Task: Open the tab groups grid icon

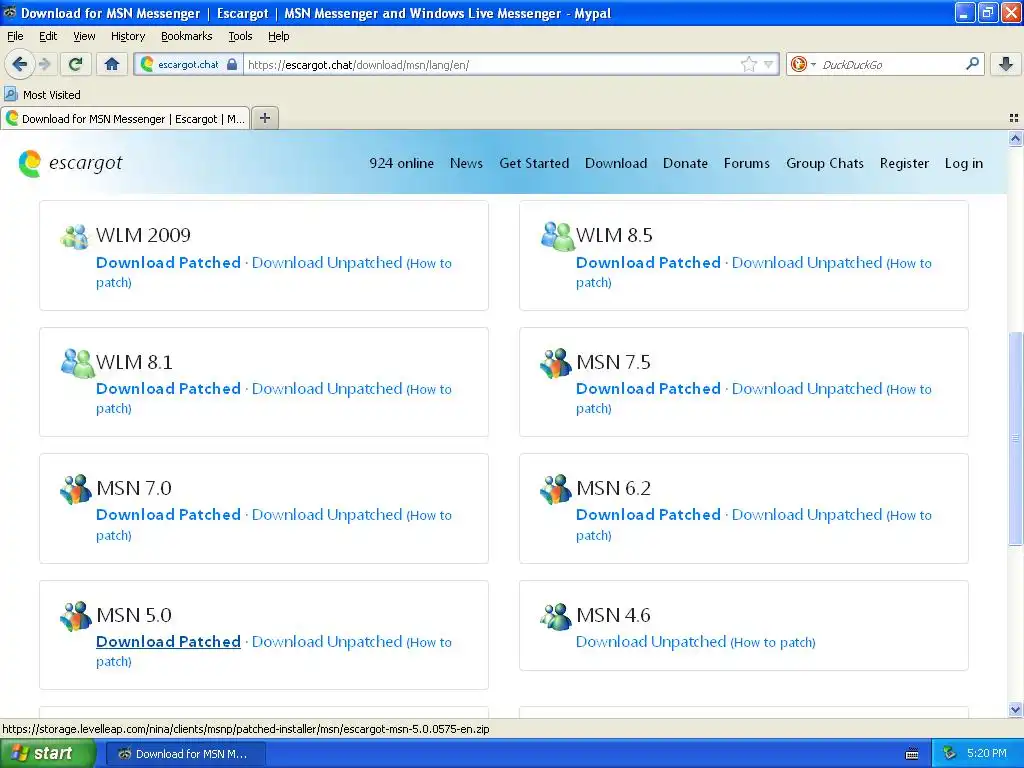Action: pos(1014,118)
